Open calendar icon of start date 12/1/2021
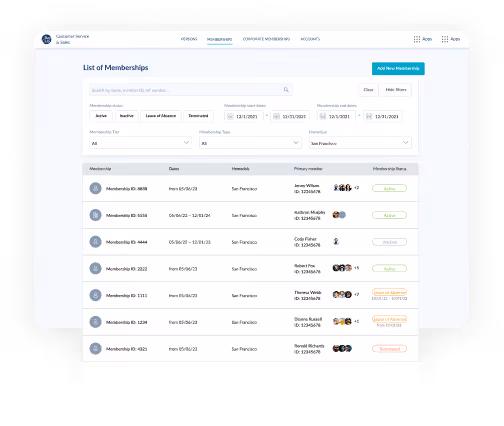The image size is (504, 426). click(x=230, y=116)
